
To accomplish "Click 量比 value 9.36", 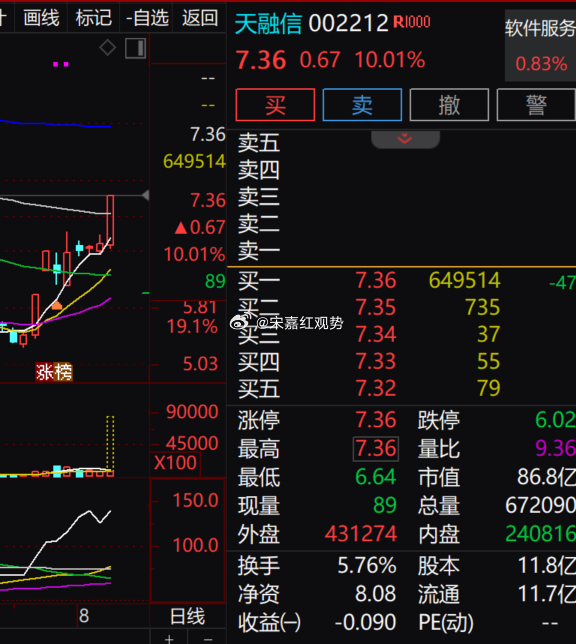I will 555,448.
